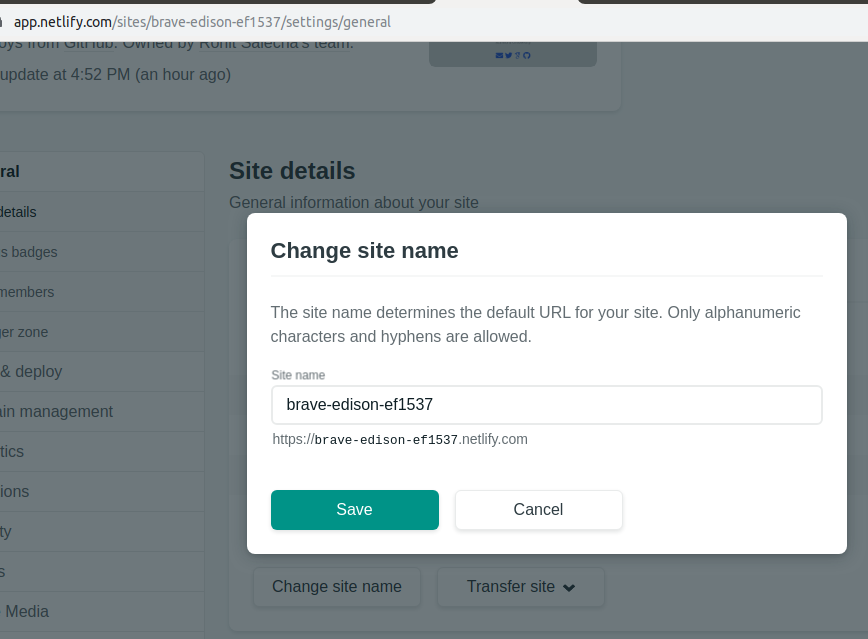The image size is (868, 639).
Task: Click 'General information about your site' text
Action: (354, 203)
